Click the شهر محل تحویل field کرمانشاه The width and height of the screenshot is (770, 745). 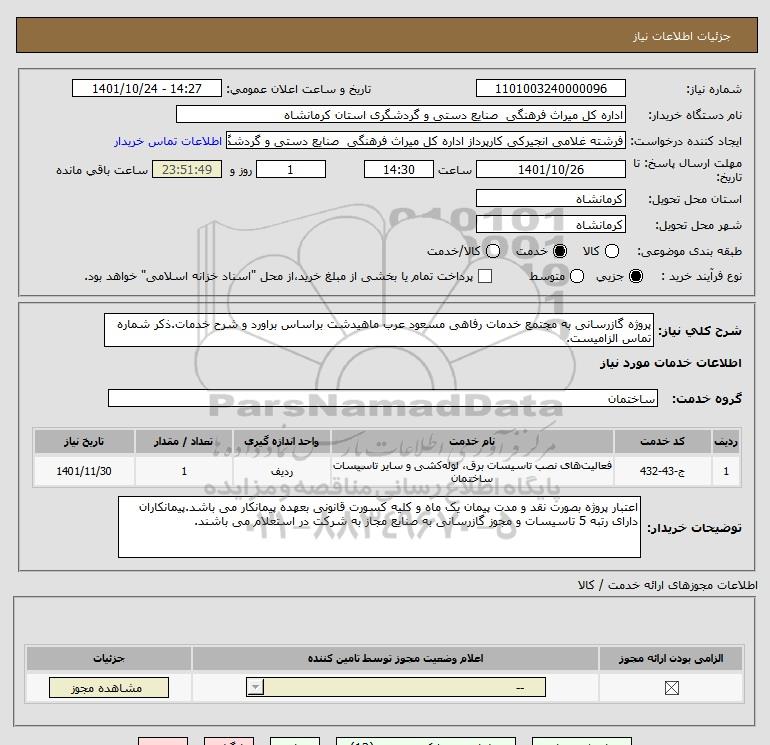[x=550, y=224]
